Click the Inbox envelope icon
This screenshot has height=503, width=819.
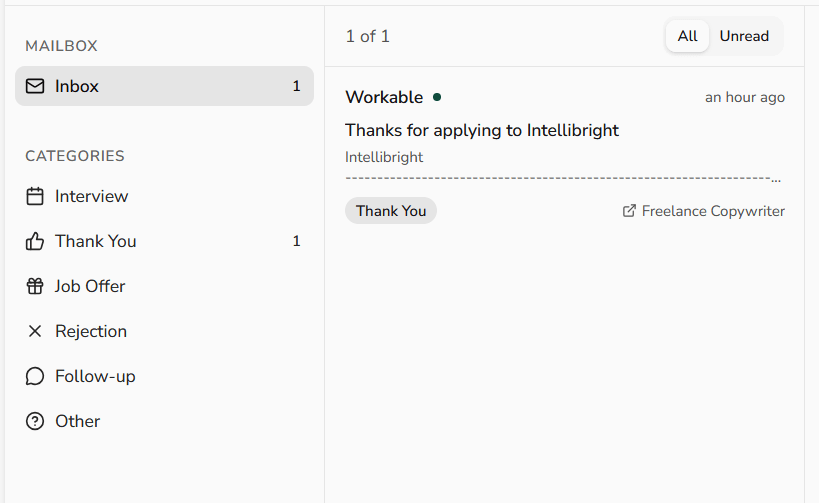(x=35, y=86)
